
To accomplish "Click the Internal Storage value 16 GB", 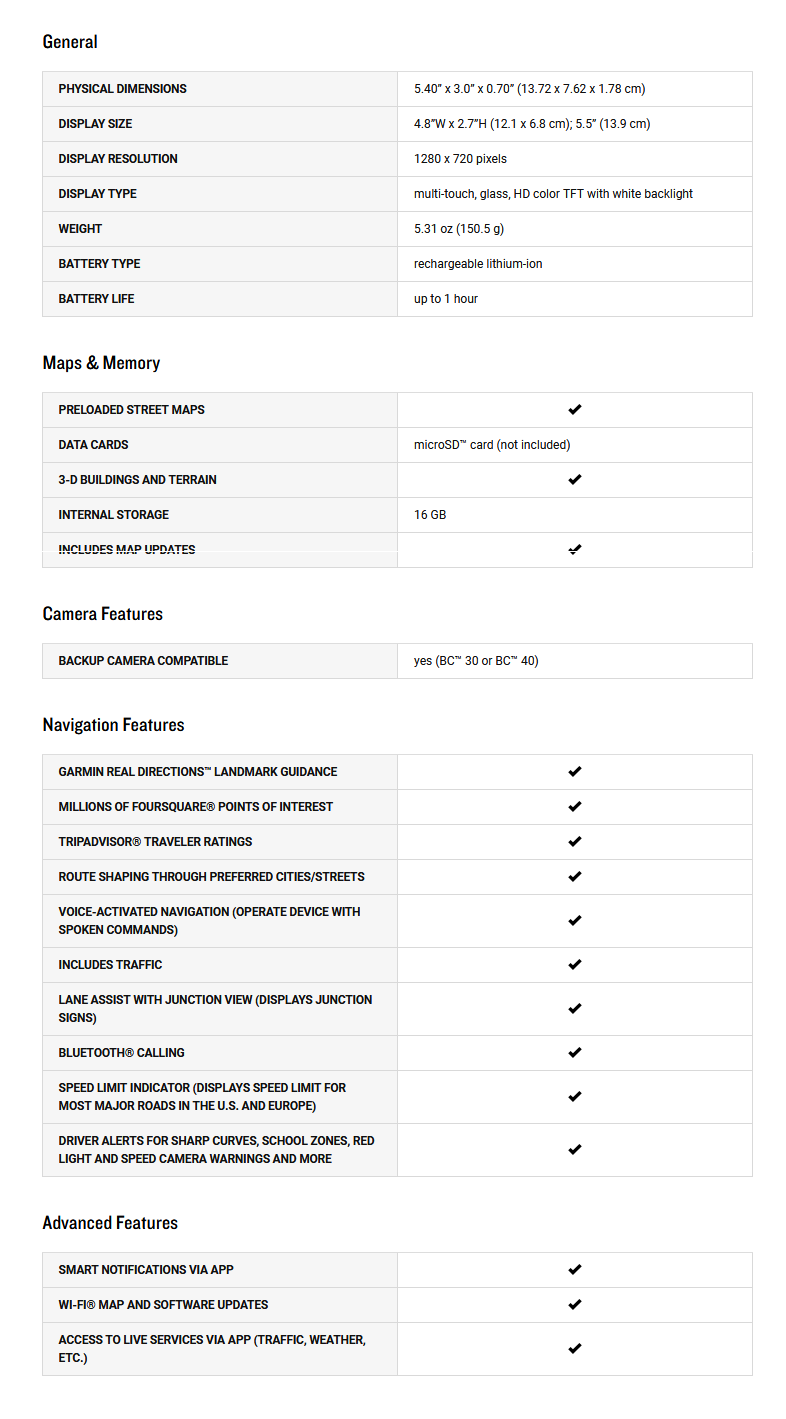I will pyautogui.click(x=430, y=515).
